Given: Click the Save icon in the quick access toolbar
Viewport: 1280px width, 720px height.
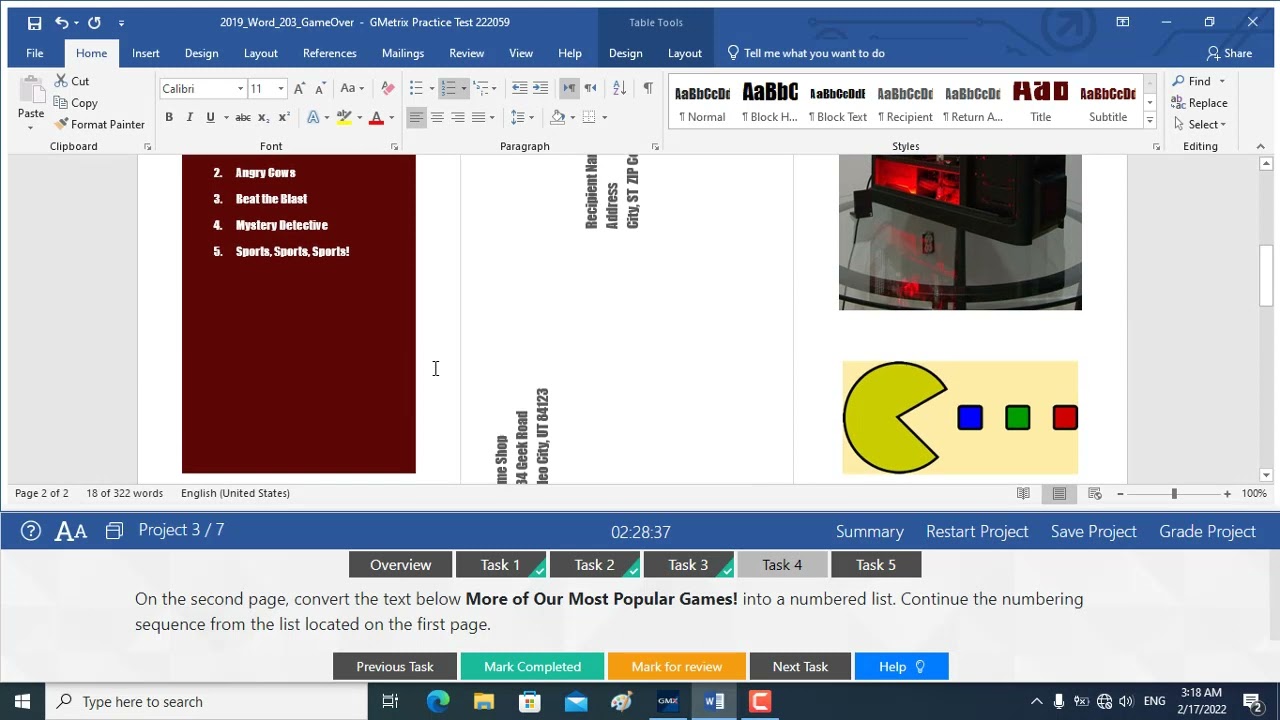Looking at the screenshot, I should [34, 22].
